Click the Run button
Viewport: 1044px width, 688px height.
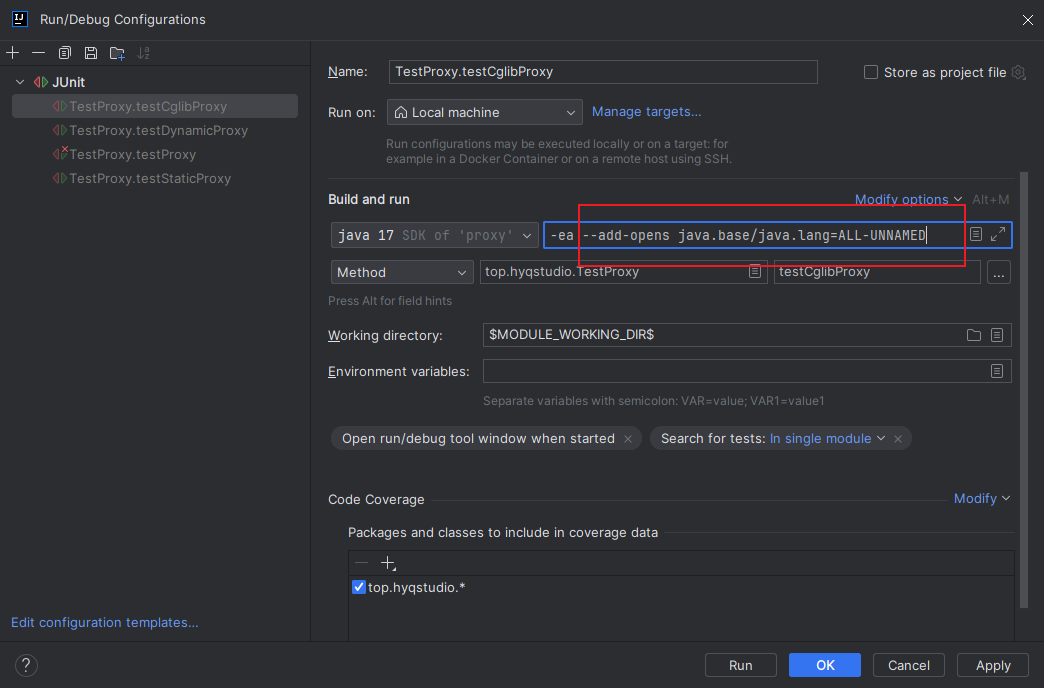pyautogui.click(x=740, y=665)
